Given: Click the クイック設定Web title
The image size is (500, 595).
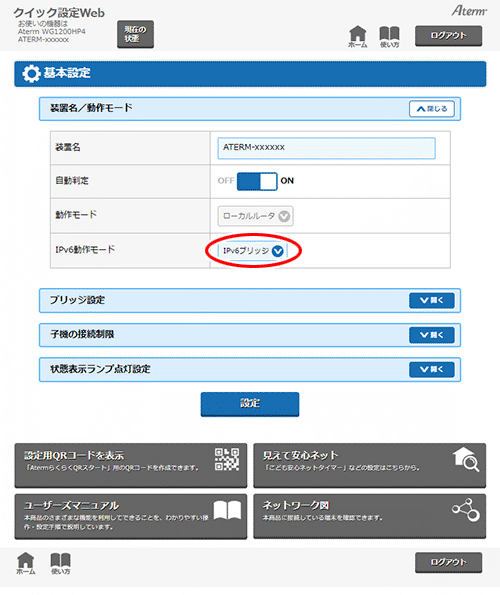Looking at the screenshot, I should tap(59, 13).
